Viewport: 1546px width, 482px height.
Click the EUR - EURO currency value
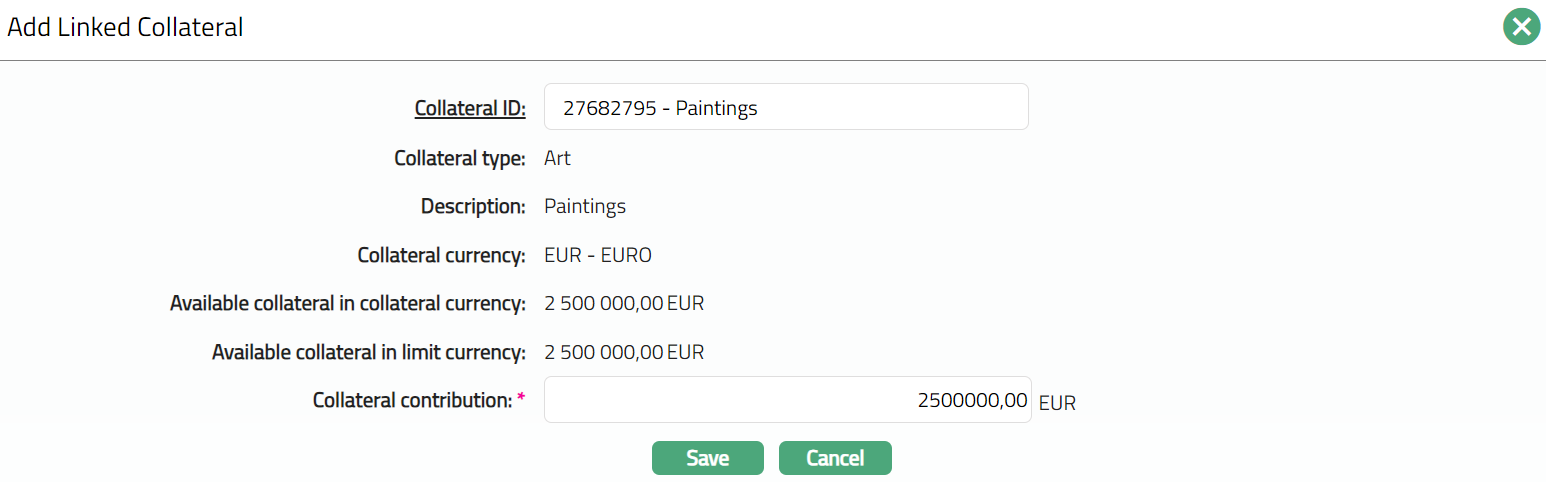point(597,255)
